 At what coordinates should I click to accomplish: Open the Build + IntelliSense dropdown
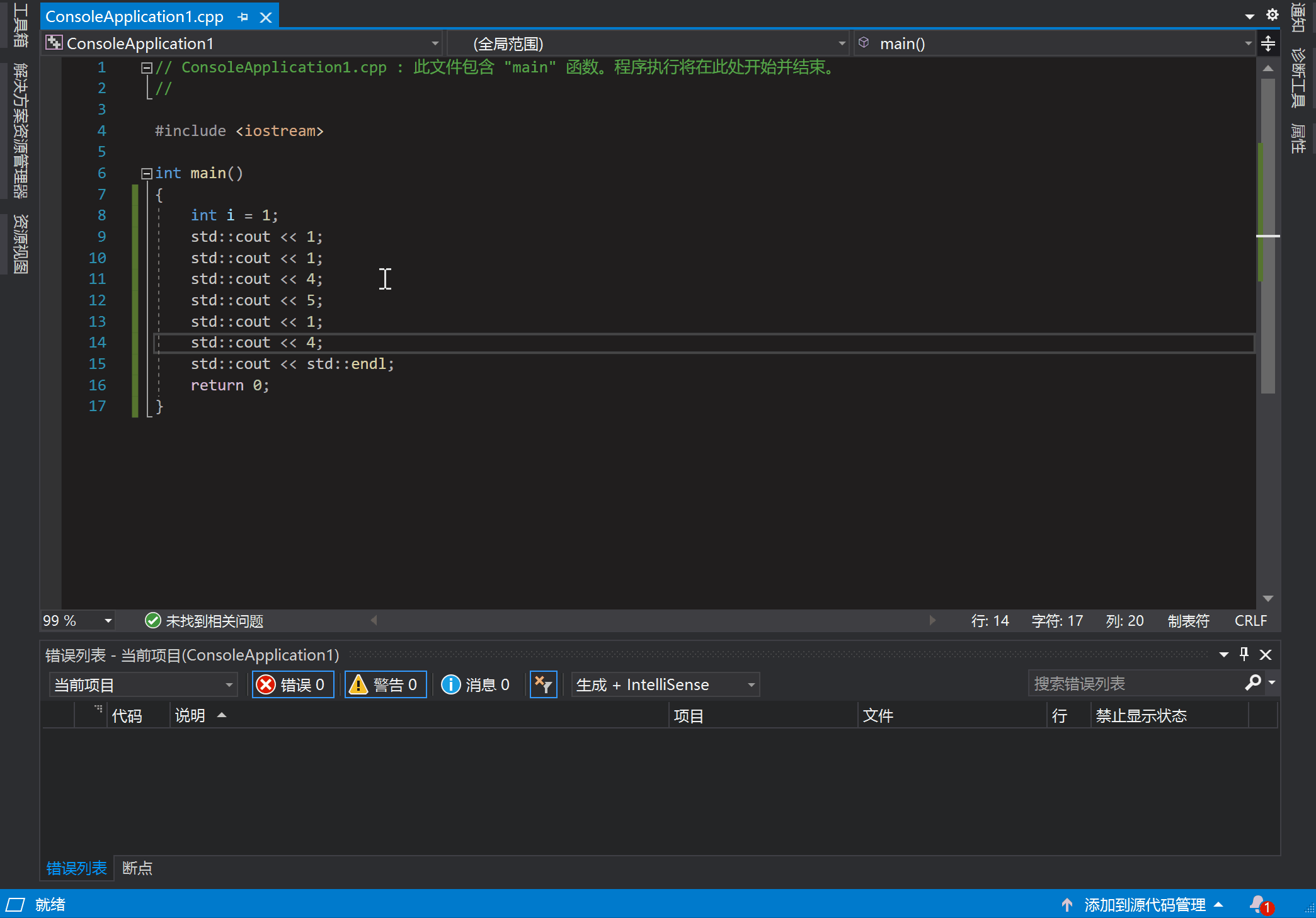pyautogui.click(x=751, y=684)
